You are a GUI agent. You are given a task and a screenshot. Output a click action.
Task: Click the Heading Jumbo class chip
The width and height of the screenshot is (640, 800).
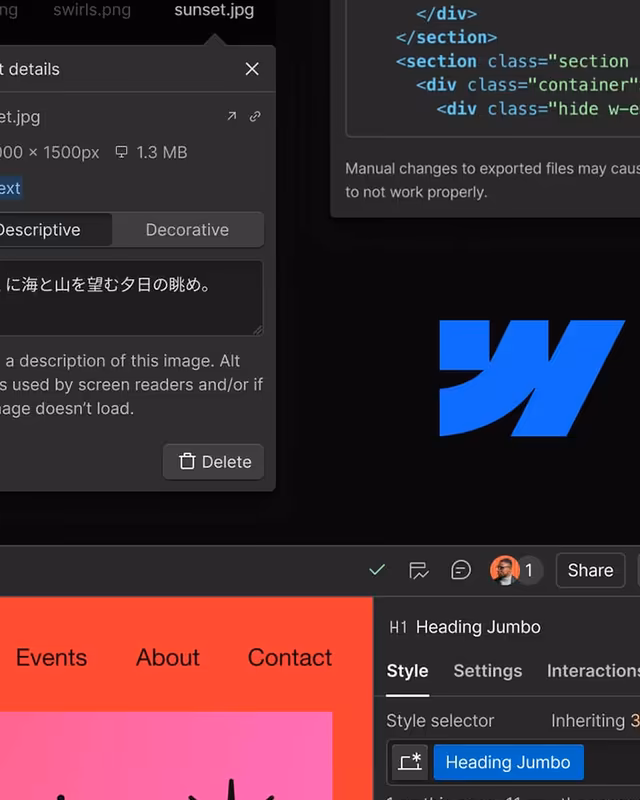(x=508, y=762)
